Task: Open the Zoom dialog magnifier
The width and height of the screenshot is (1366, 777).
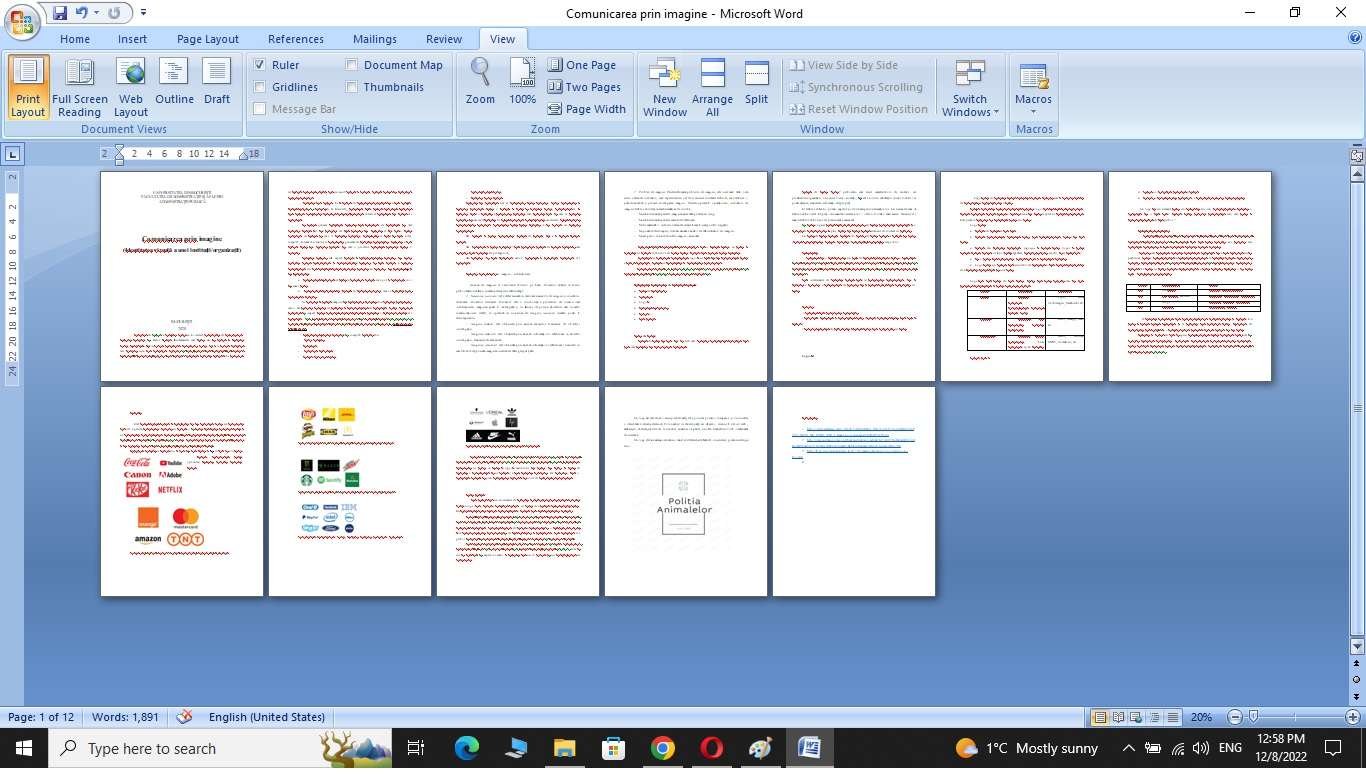Action: [480, 82]
